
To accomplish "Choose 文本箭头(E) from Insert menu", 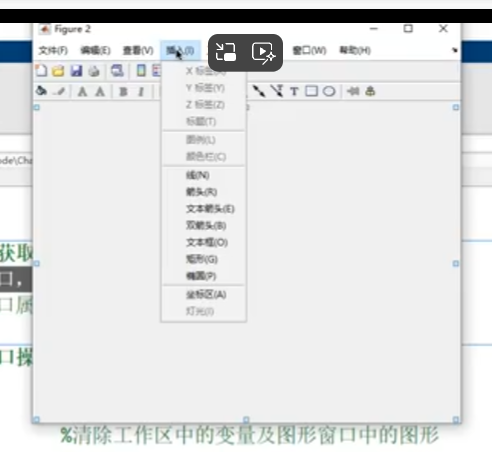I will [x=204, y=209].
